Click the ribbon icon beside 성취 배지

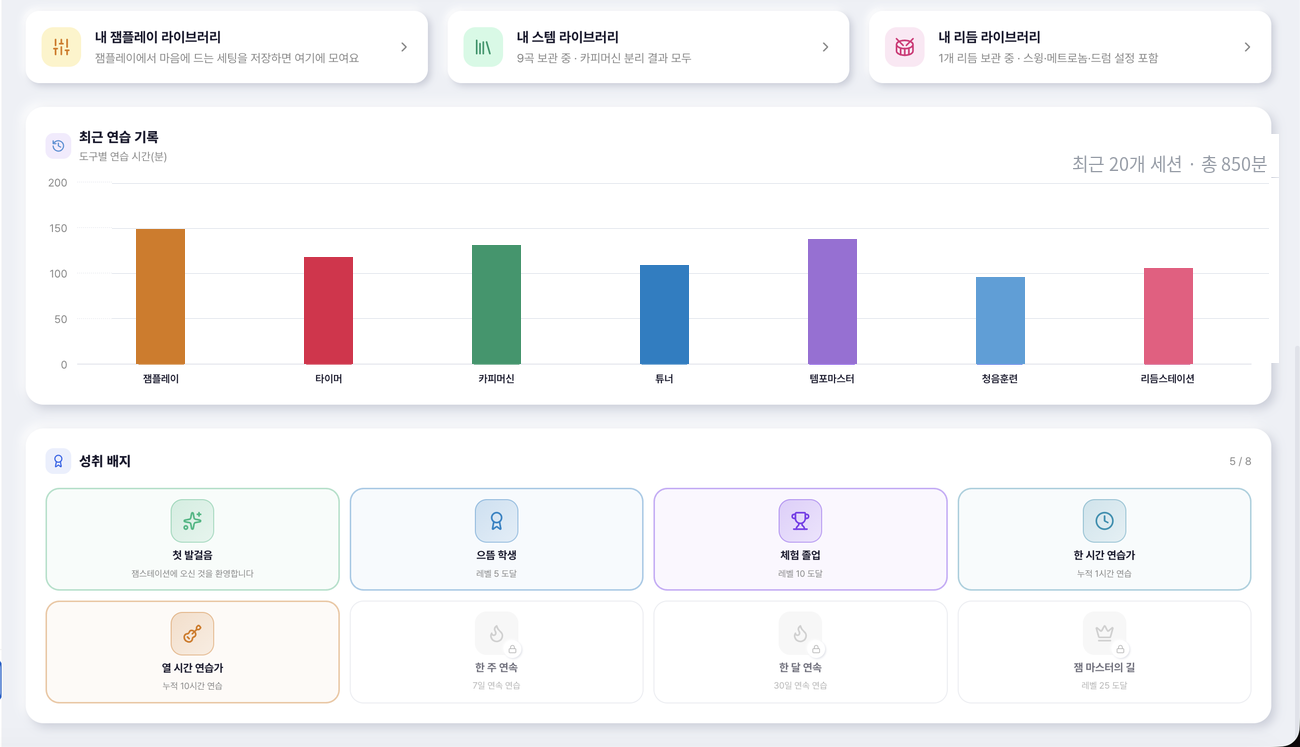click(58, 461)
